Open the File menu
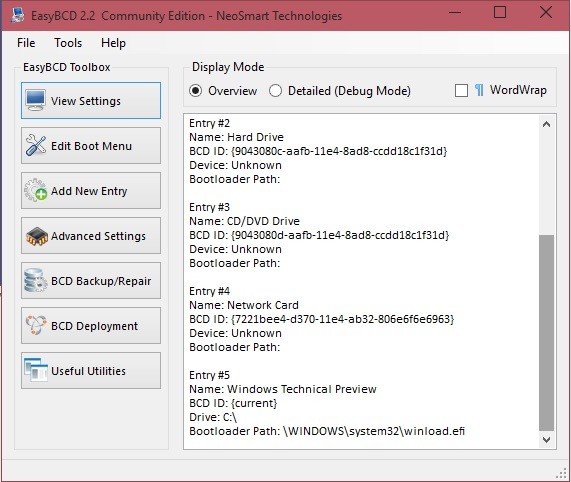The width and height of the screenshot is (571, 482). 26,43
